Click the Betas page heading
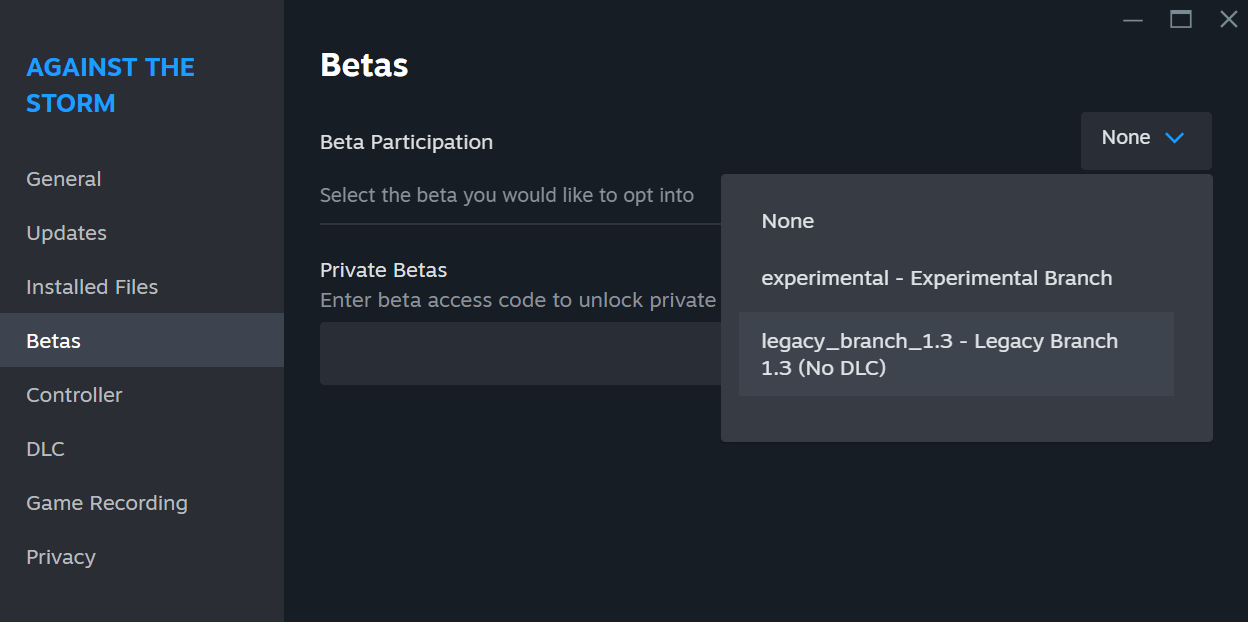Image resolution: width=1248 pixels, height=622 pixels. pos(364,65)
